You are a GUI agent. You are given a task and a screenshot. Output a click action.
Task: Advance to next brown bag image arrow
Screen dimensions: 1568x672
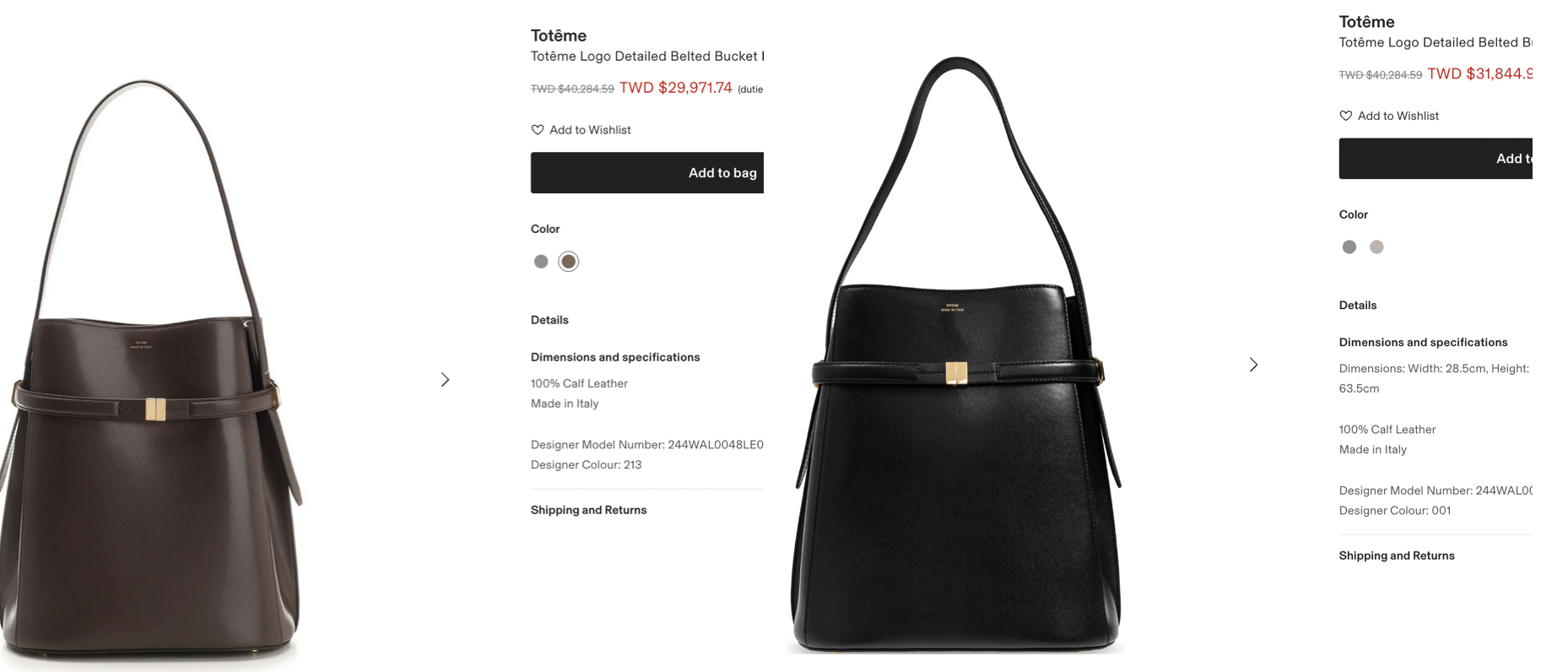point(445,380)
